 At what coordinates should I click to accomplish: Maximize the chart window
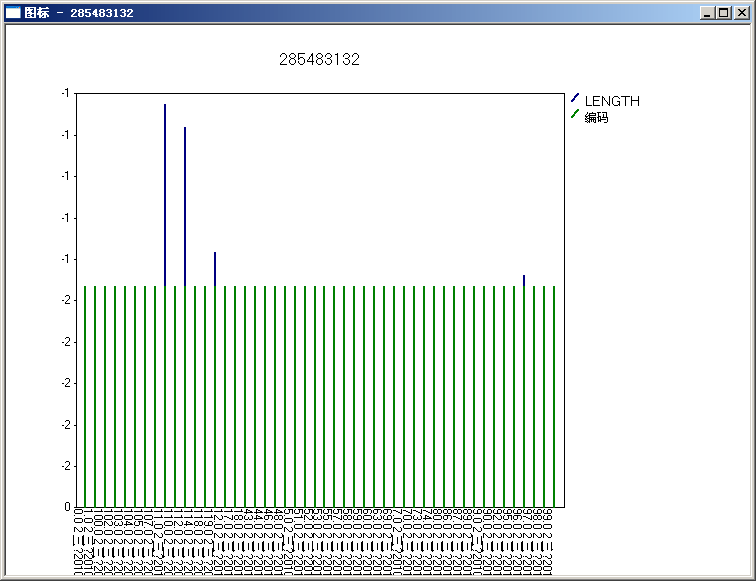(x=724, y=13)
